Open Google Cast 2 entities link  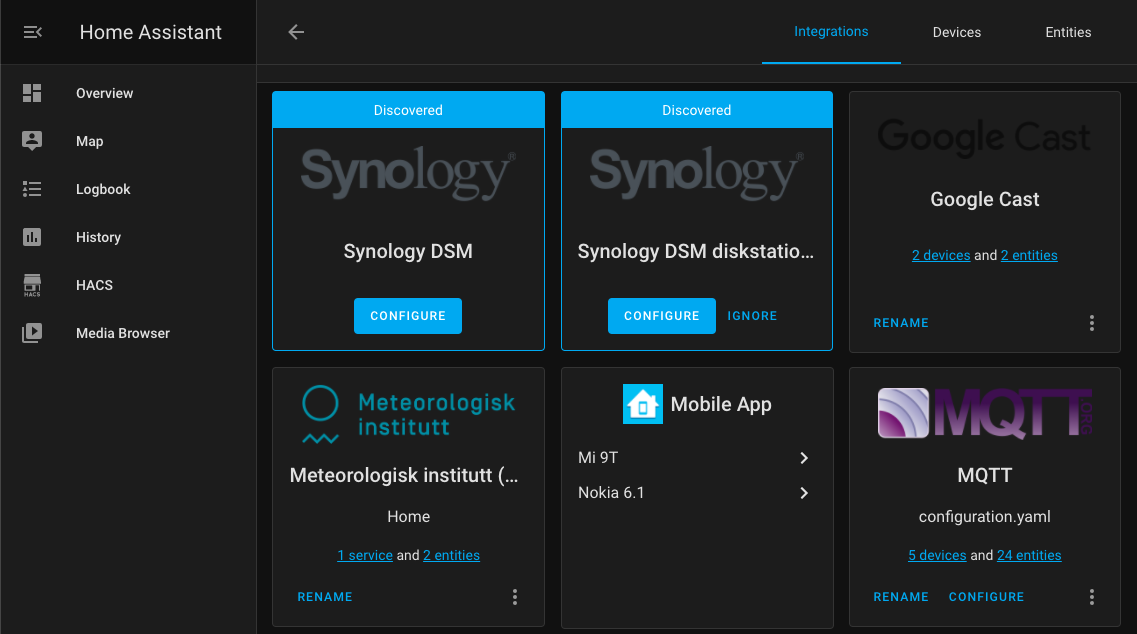tap(1029, 255)
